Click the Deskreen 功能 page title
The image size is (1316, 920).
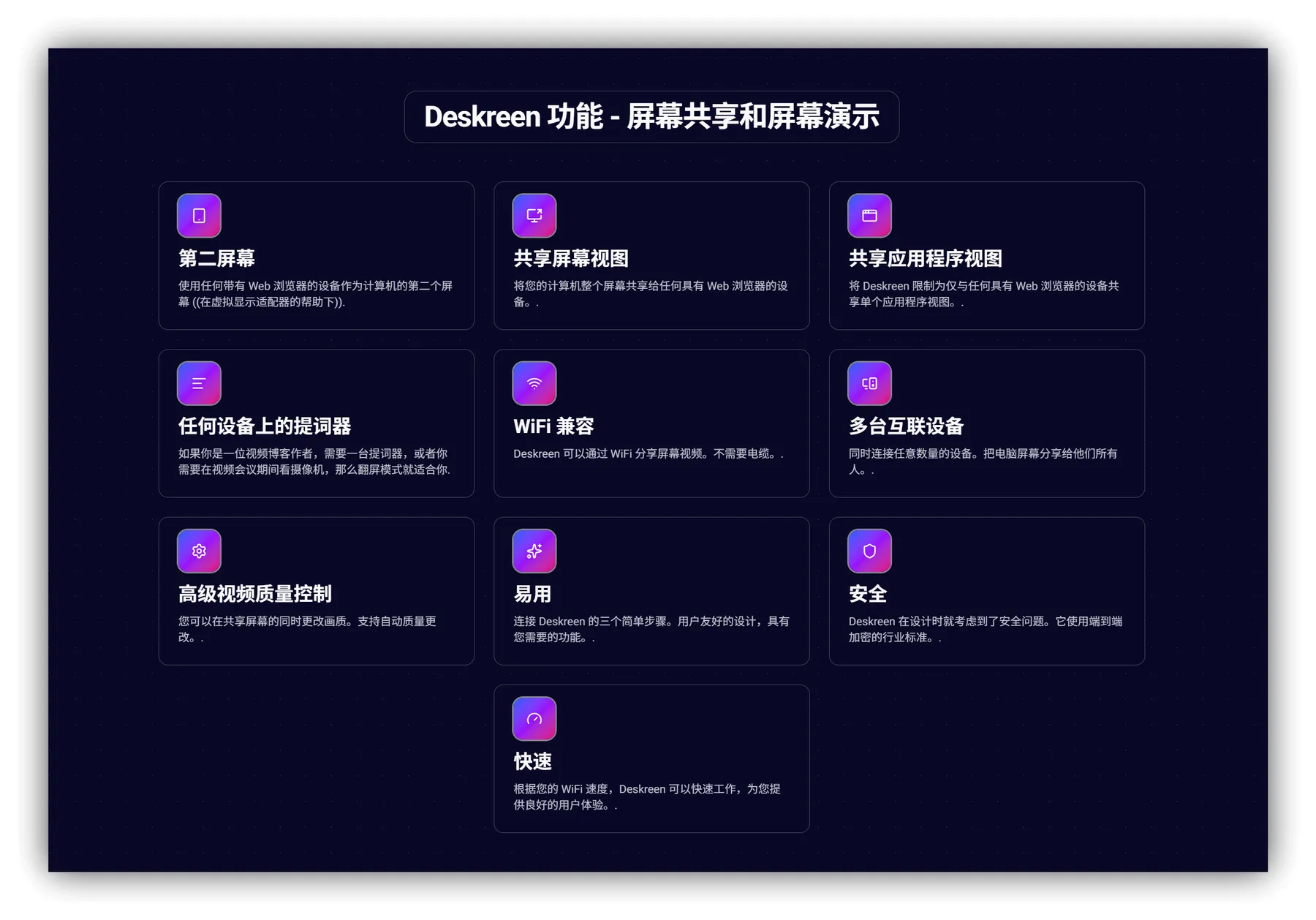tap(651, 117)
